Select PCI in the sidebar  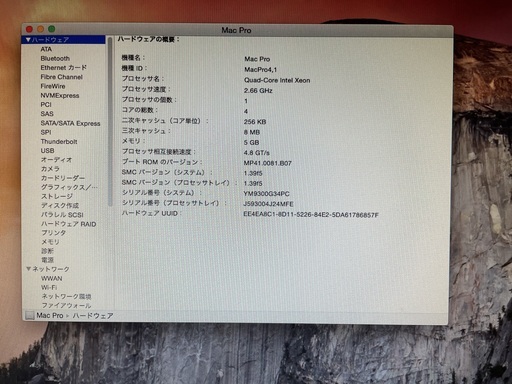pos(46,105)
